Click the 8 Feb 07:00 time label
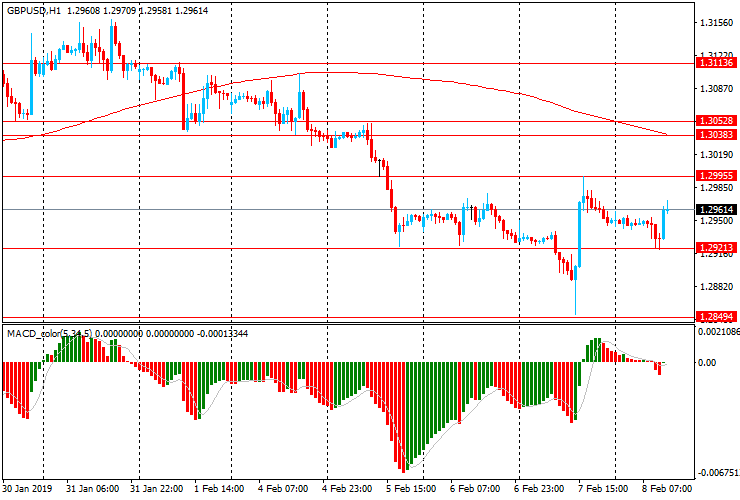This screenshot has width=740, height=500. point(665,490)
